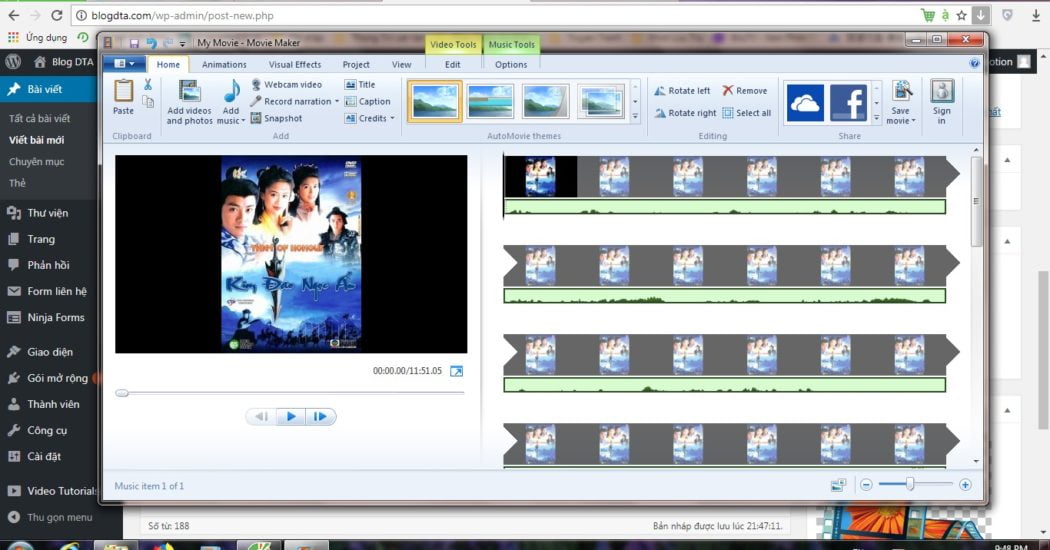Click the Copy icon below scissors
Screen dimensions: 1050x550
148,101
